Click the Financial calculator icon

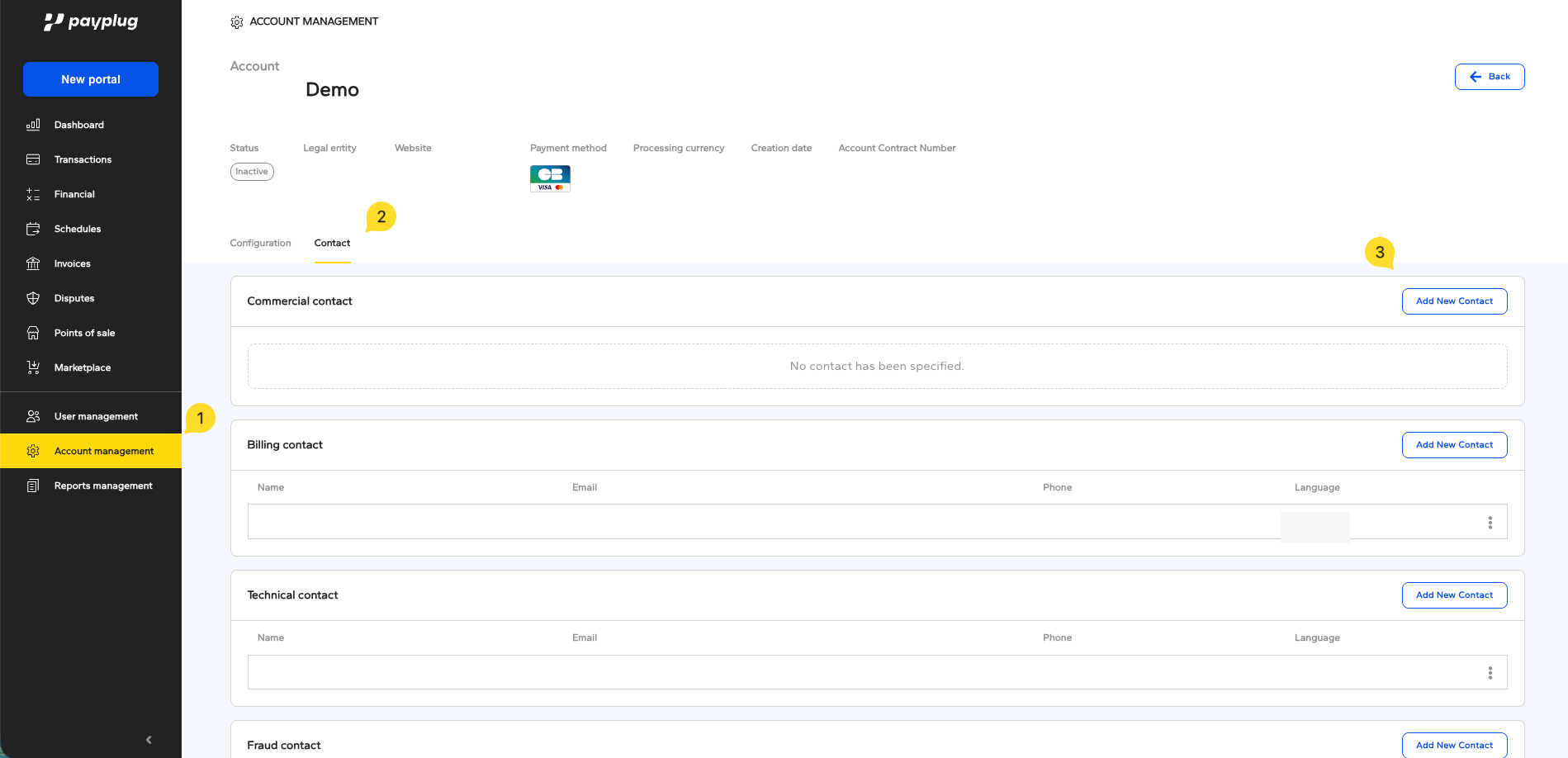click(33, 194)
